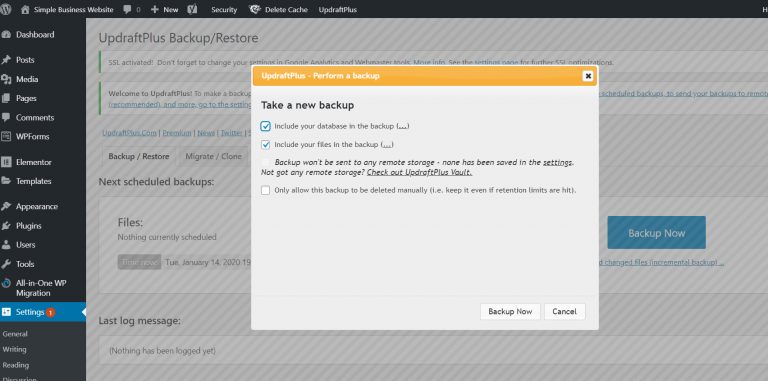
Task: Uncheck Include your database in the backup
Action: click(x=265, y=126)
